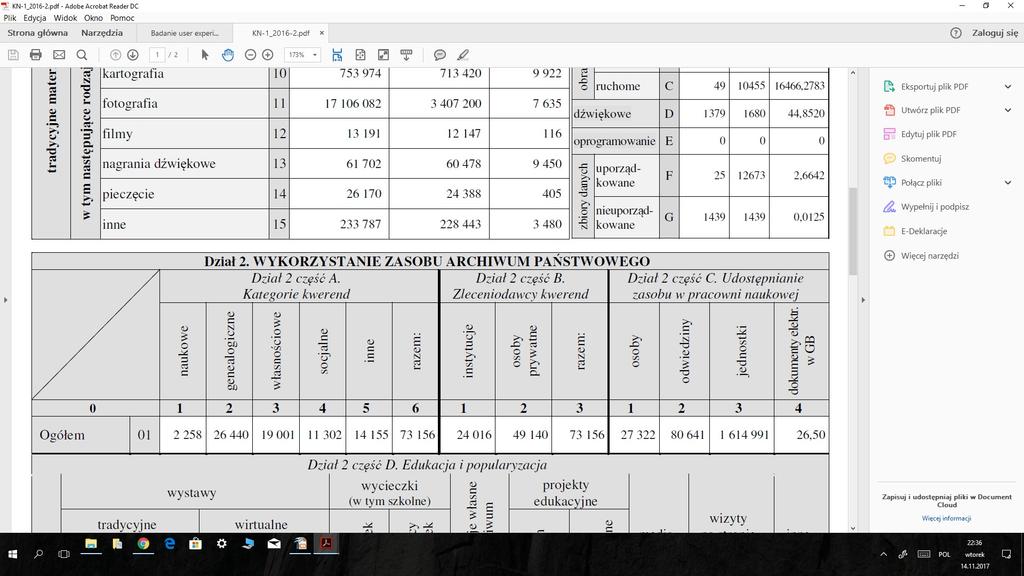1024x576 pixels.
Task: Open the E-Deklaracje tool
Action: tap(923, 231)
